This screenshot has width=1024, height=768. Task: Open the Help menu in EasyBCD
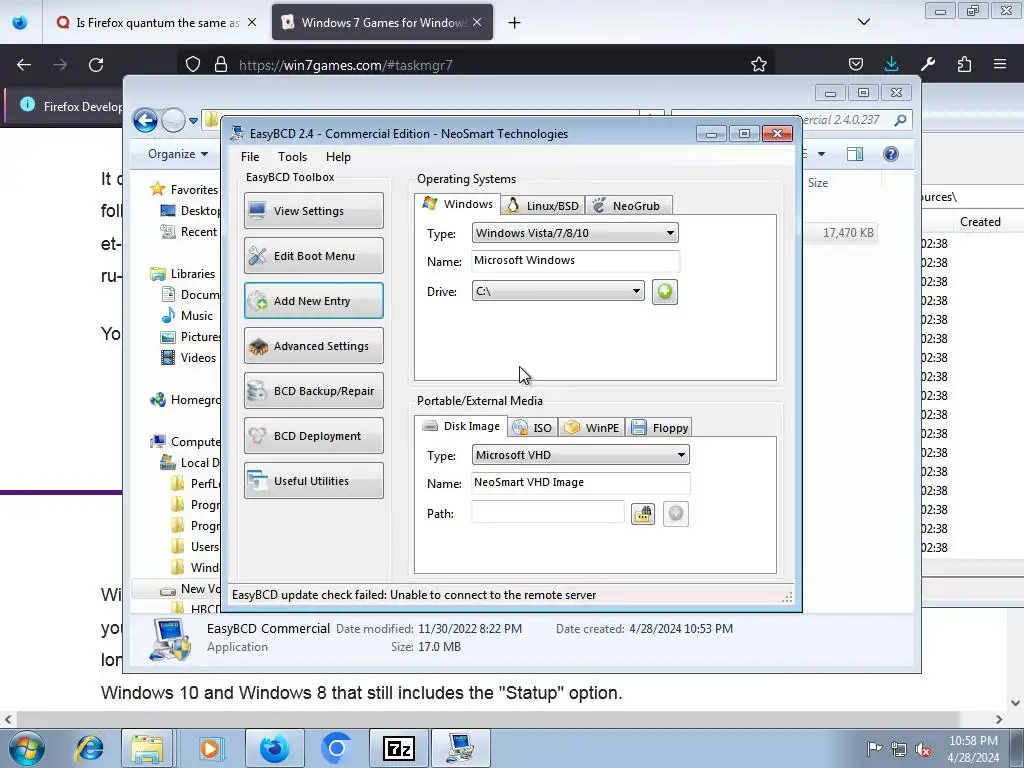[338, 157]
